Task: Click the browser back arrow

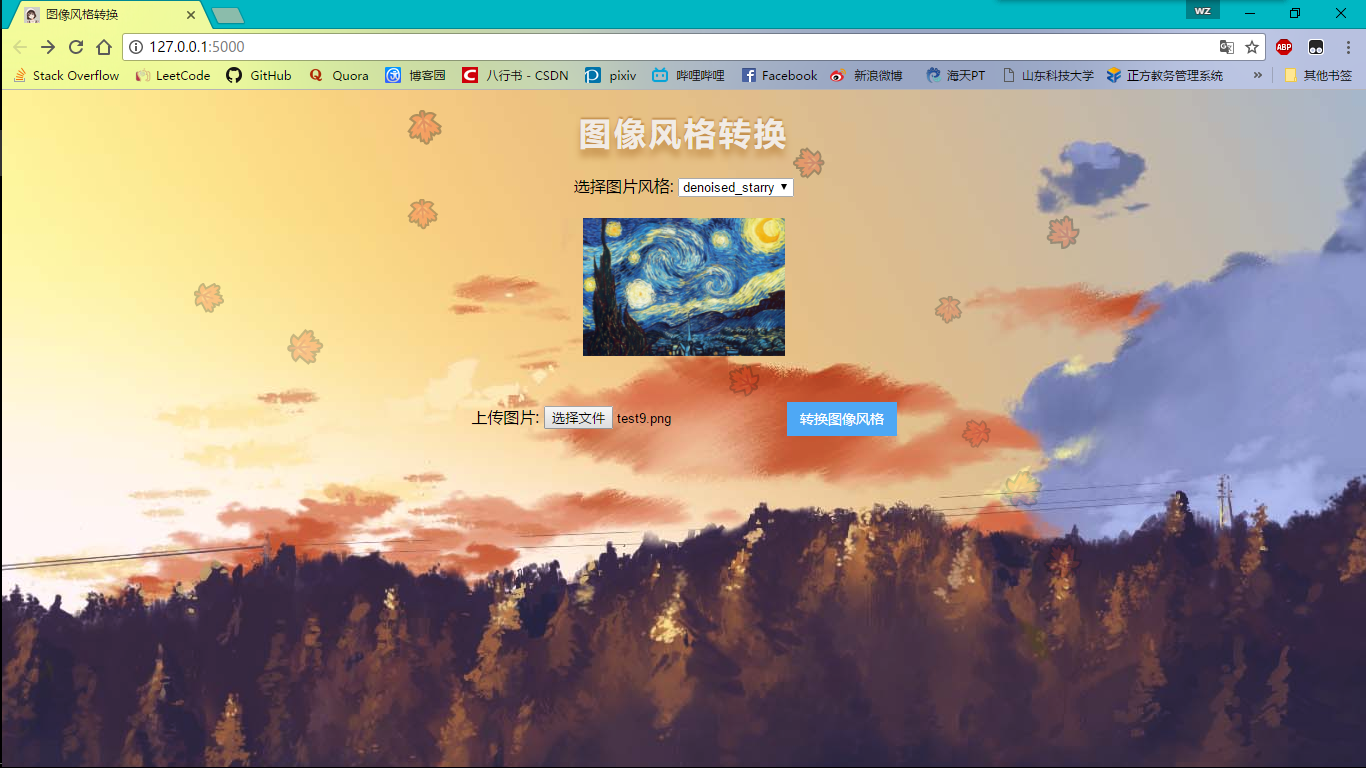Action: pos(20,47)
